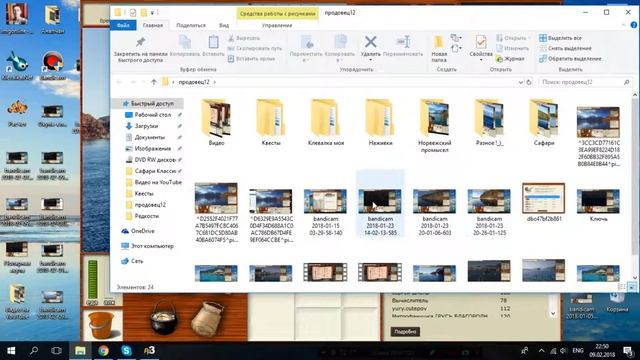Image resolution: width=640 pixels, height=360 pixels.
Task: Open Изображения in the navigation pane
Action: 153,149
